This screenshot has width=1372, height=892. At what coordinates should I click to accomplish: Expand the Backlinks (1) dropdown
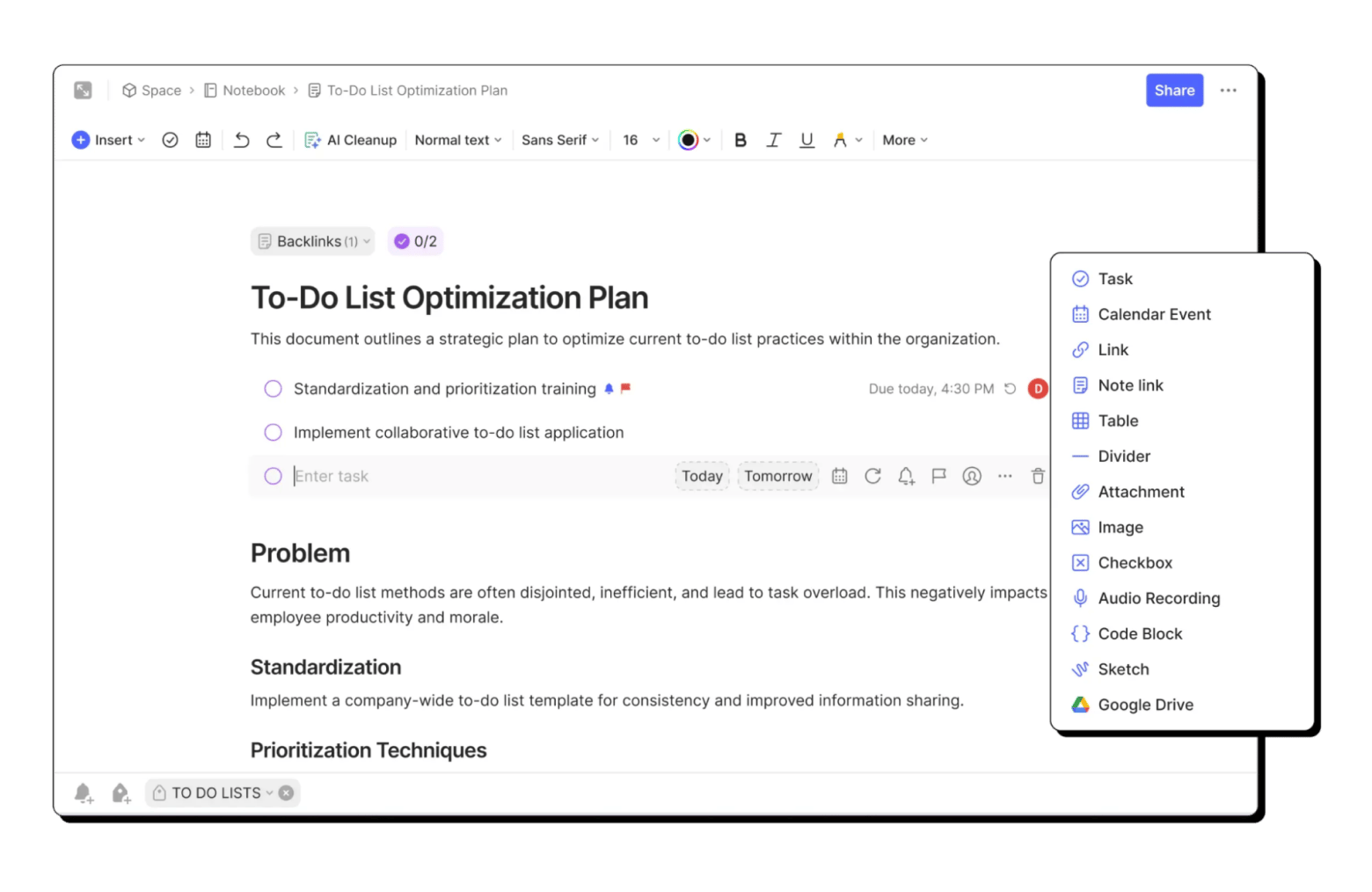pyautogui.click(x=313, y=241)
